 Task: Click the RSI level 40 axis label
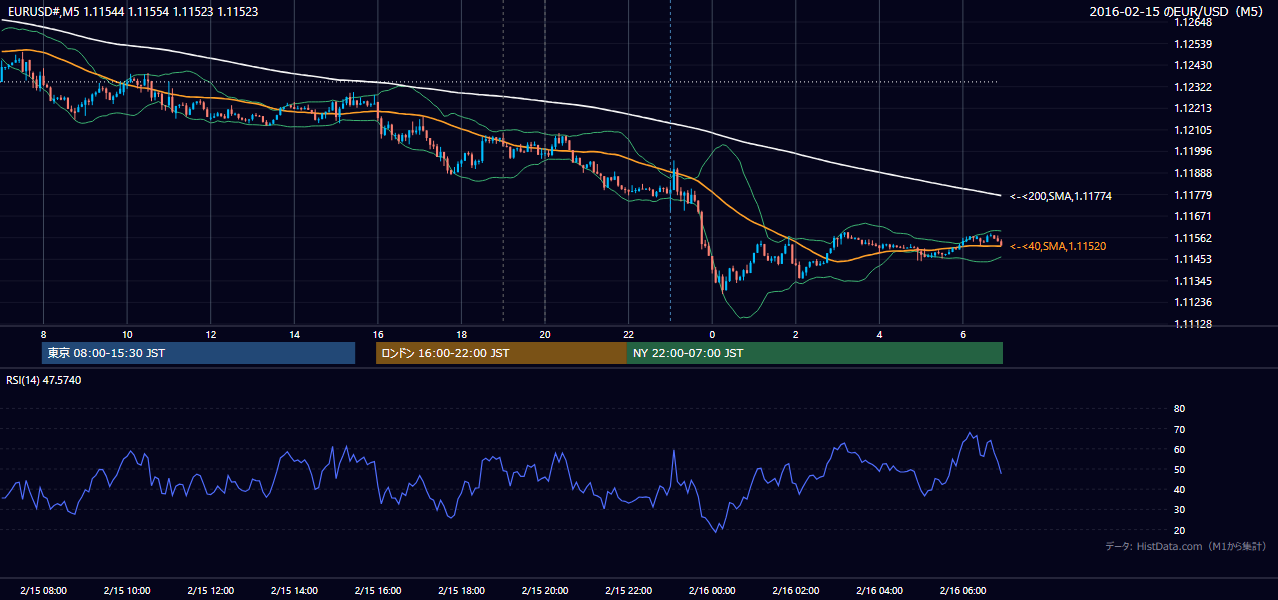pos(1179,489)
